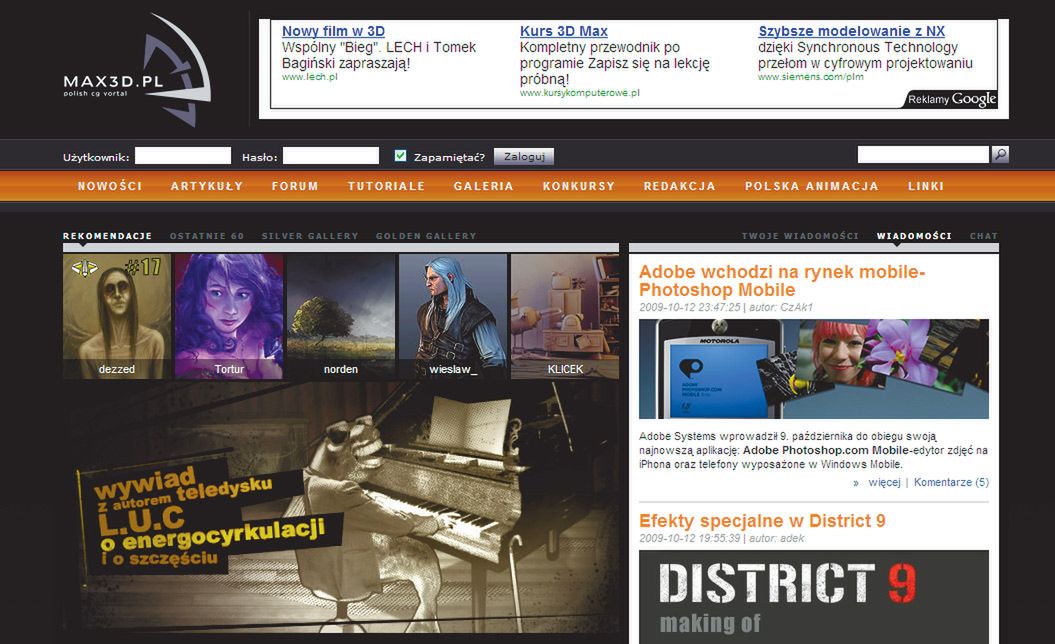Screen dimensions: 1055x644
Task: Toggle the Zapamiętać checkbox
Action: (400, 156)
